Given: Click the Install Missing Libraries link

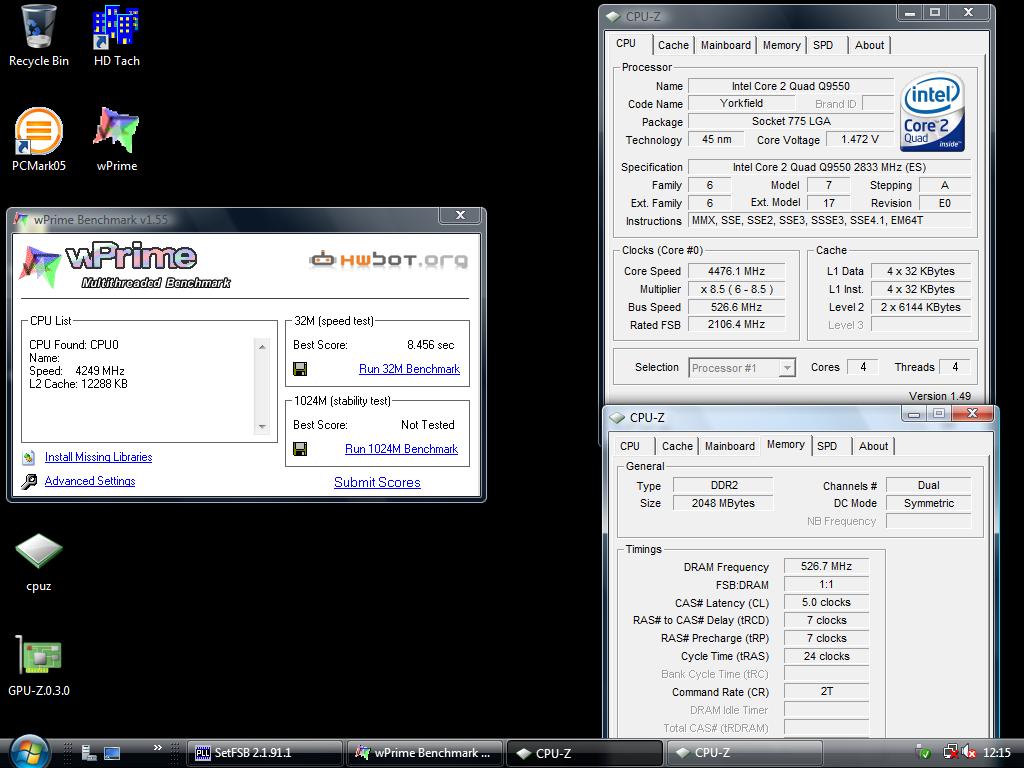Looking at the screenshot, I should [99, 457].
